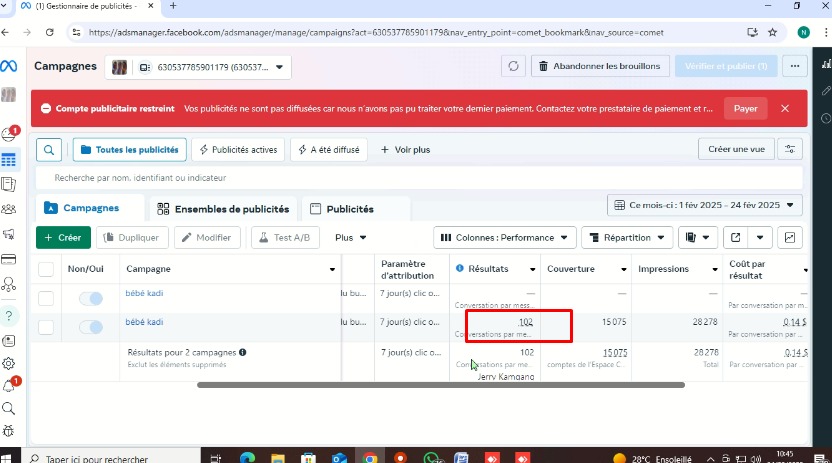The image size is (832, 463).
Task: Open the reports icon dropdown
Action: tap(698, 238)
